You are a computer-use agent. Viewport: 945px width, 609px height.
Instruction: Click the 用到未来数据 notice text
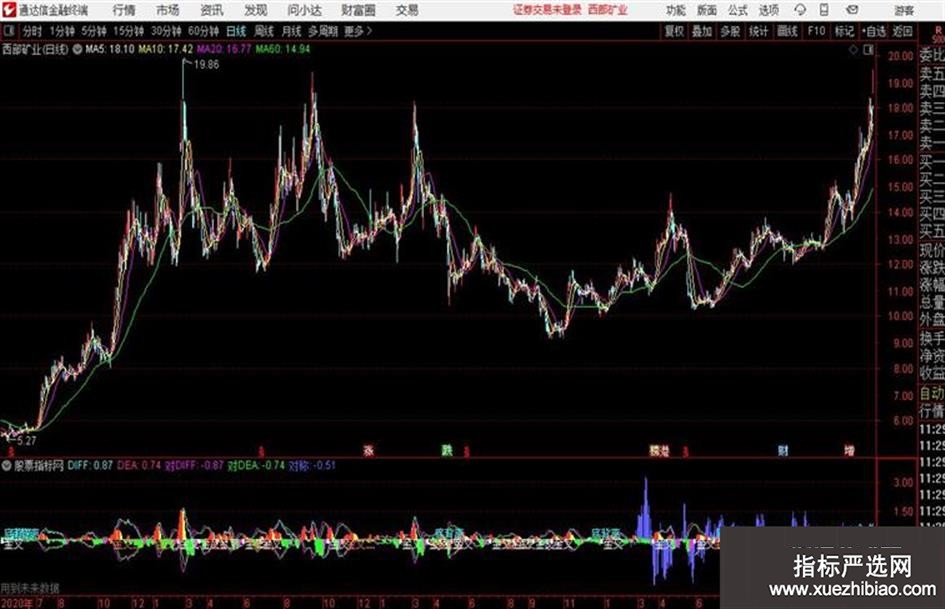pyautogui.click(x=30, y=587)
